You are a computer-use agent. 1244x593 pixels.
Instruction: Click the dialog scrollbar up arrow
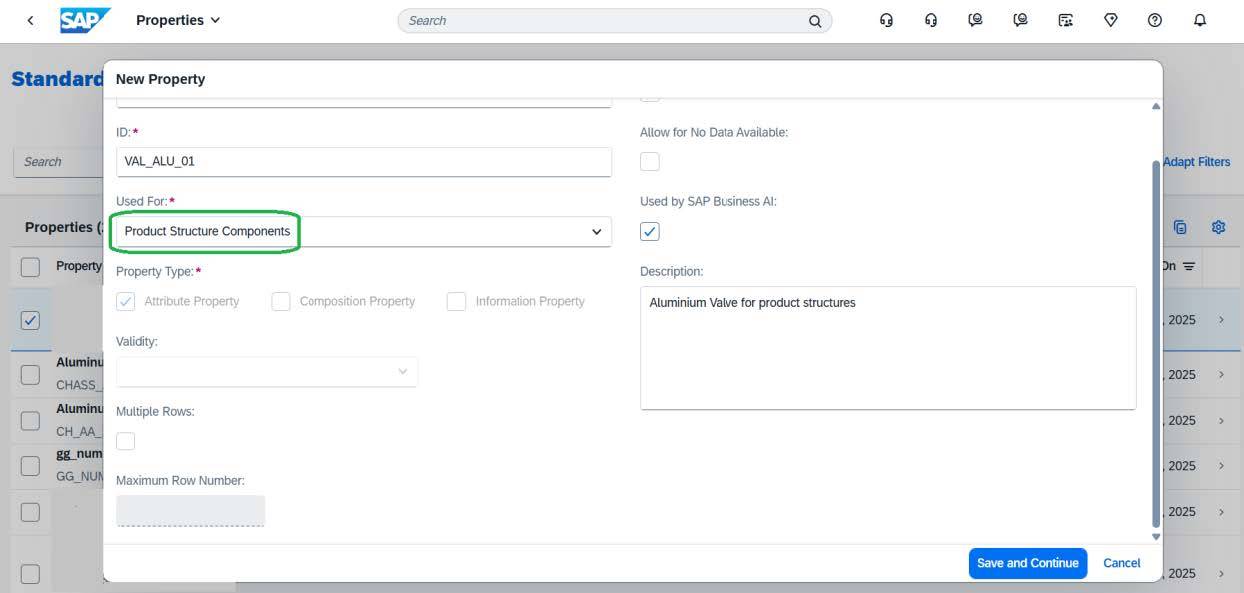[1156, 106]
